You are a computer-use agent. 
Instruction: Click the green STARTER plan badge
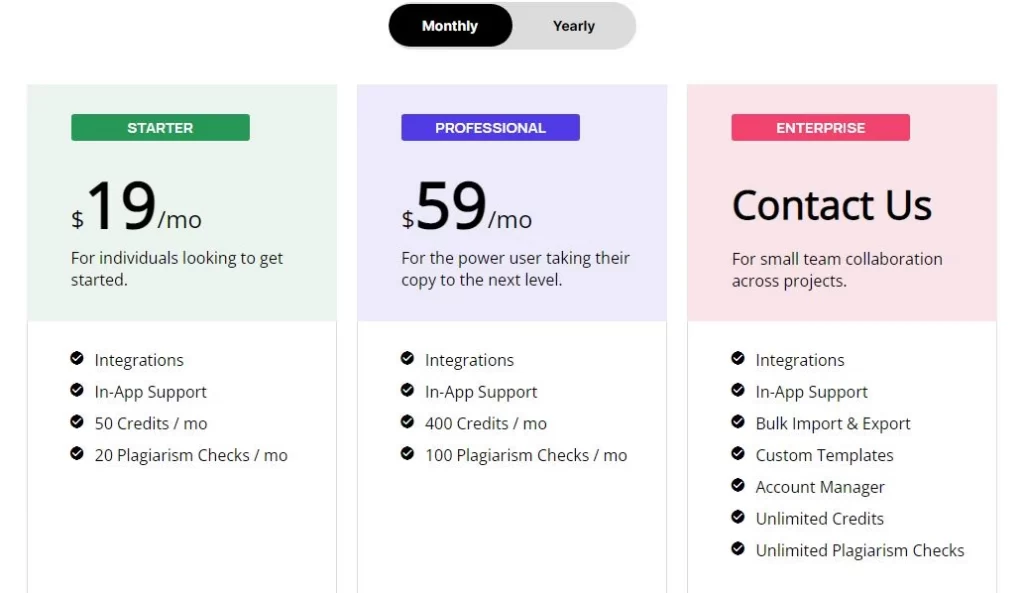coord(160,127)
